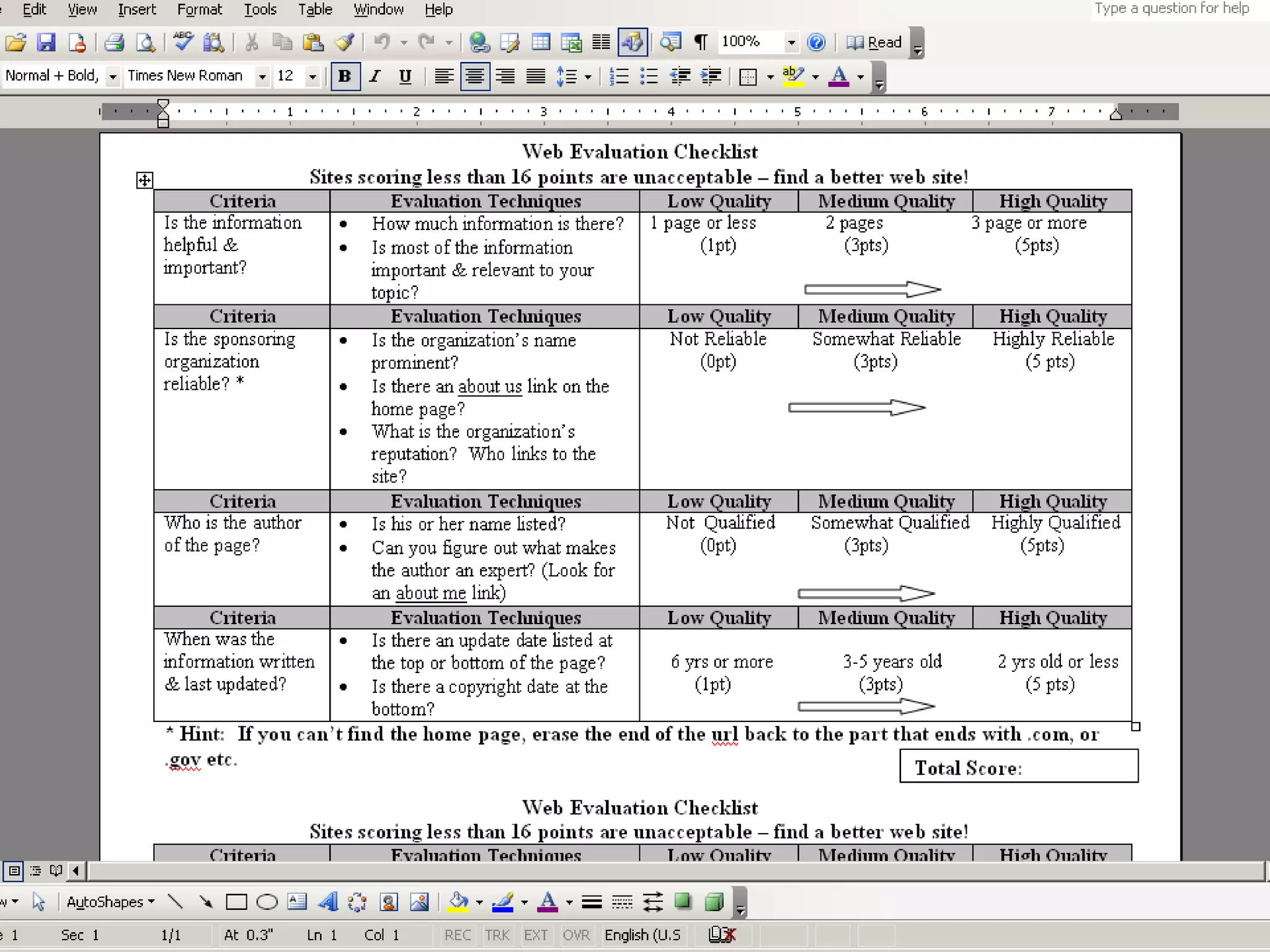Click the Format Painter brush
Screen dimensions: 1270x952
coord(344,42)
